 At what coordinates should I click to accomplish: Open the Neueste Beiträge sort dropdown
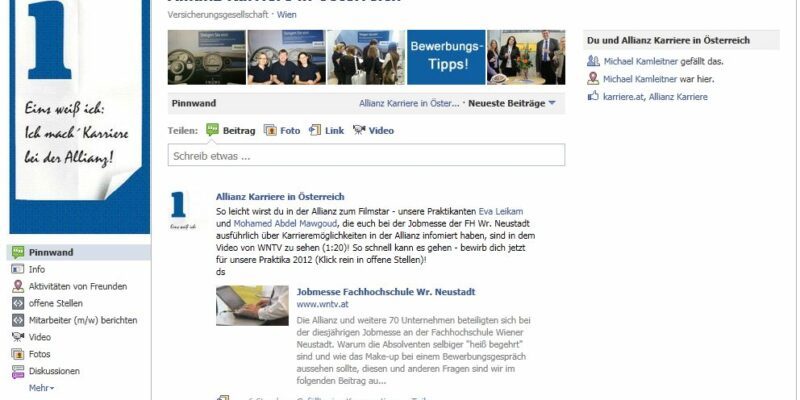(x=512, y=103)
